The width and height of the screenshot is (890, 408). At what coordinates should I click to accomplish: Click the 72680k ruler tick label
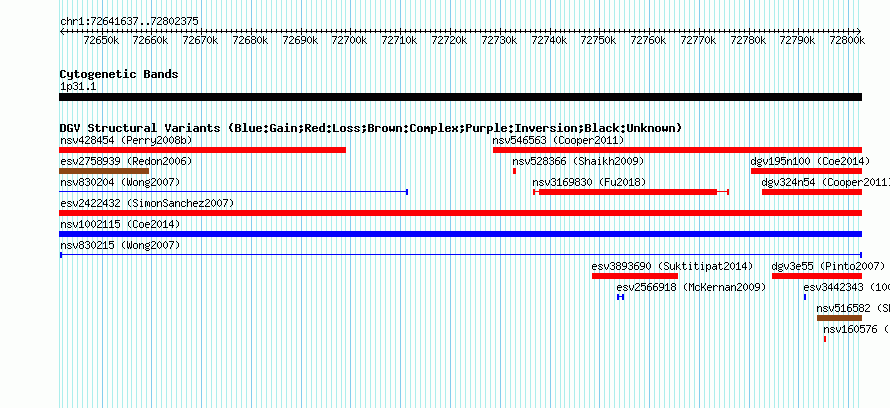250,41
